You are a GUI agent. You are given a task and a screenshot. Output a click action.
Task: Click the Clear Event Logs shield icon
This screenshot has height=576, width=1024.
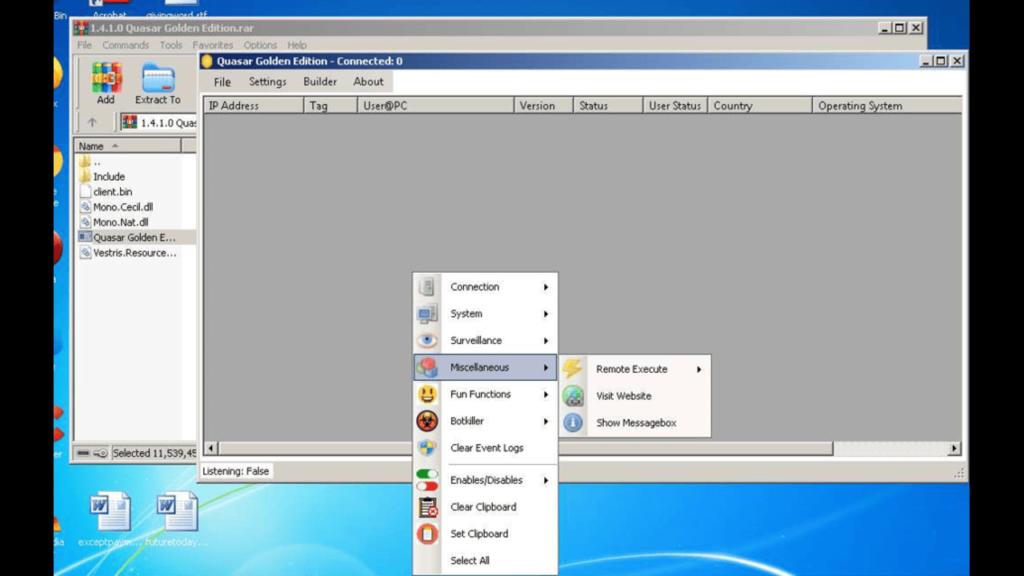tap(427, 448)
